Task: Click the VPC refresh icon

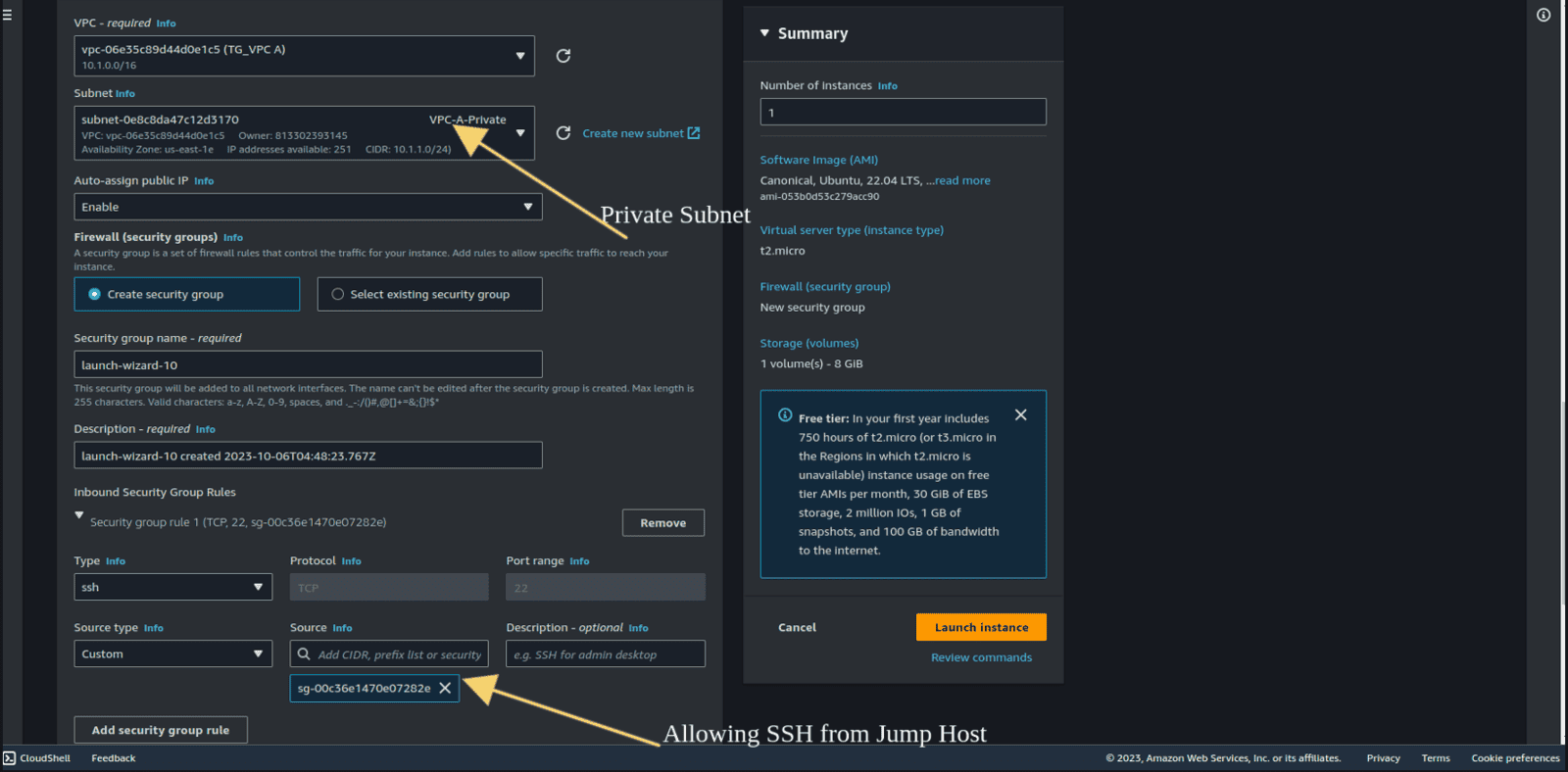Action: (x=563, y=56)
